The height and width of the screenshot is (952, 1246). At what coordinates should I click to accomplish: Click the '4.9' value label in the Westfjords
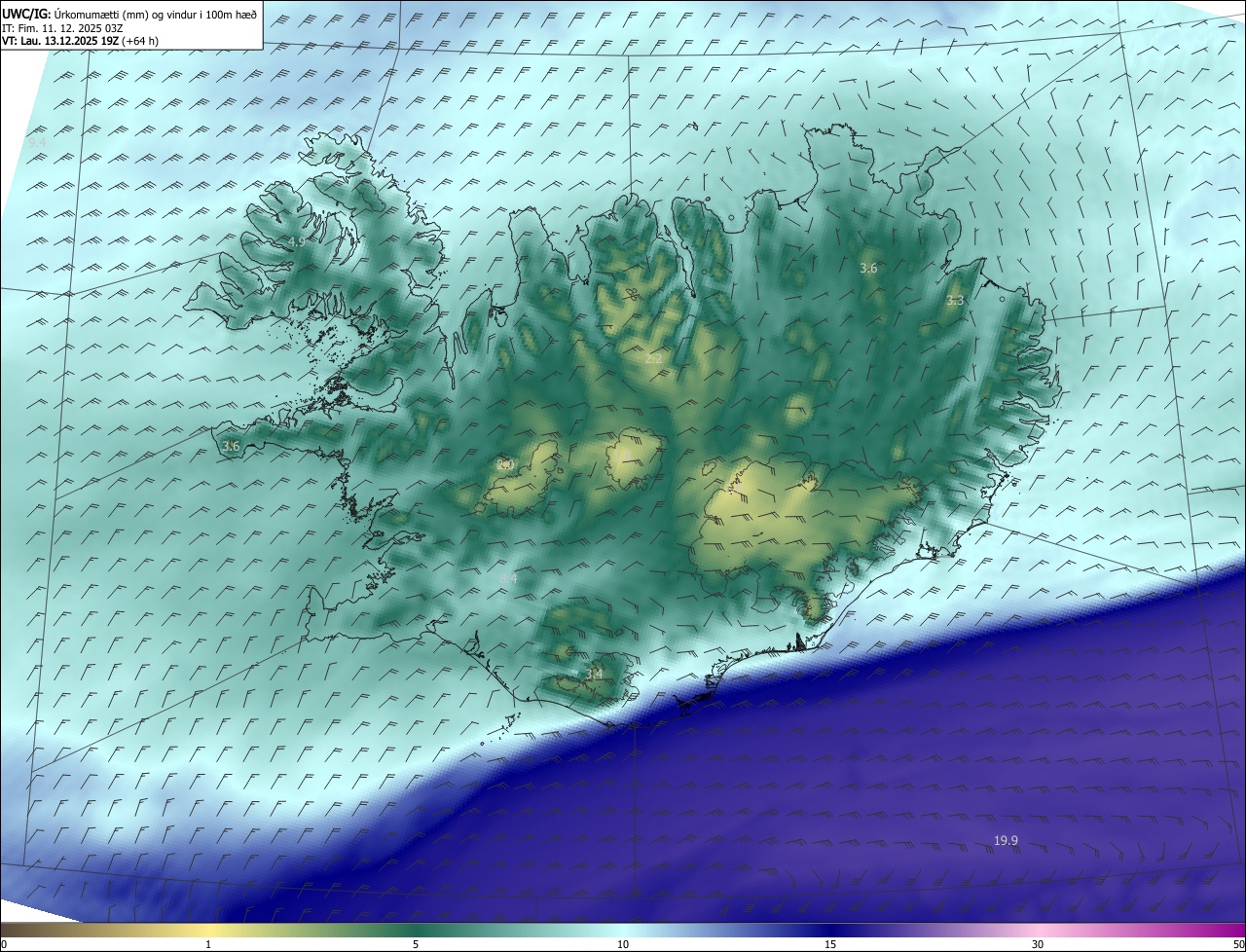296,241
